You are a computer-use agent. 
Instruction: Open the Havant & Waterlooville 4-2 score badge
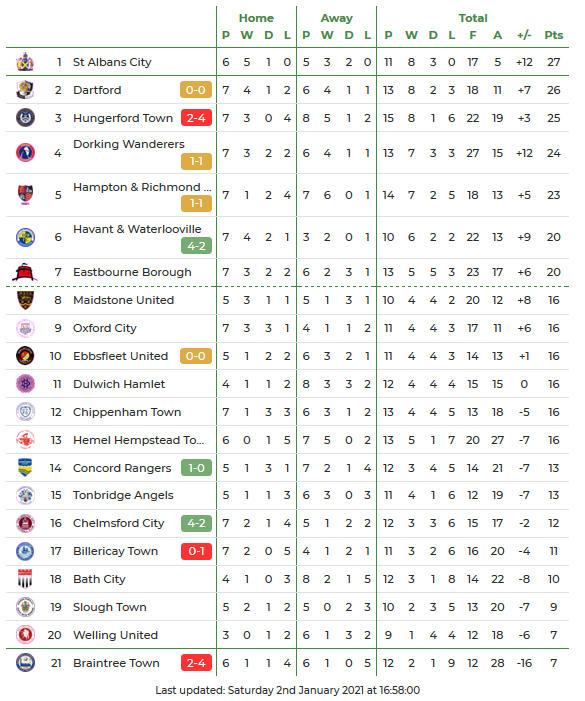click(196, 245)
